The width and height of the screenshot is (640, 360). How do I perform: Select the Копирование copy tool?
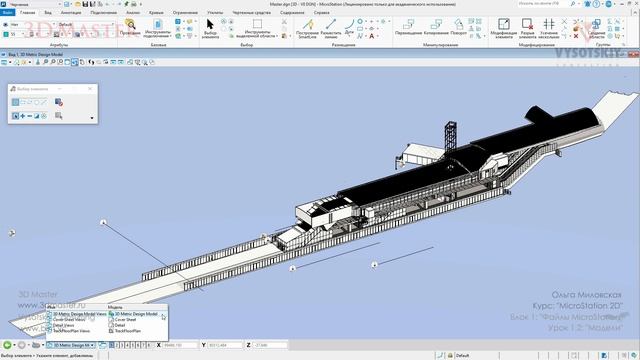coord(436,27)
